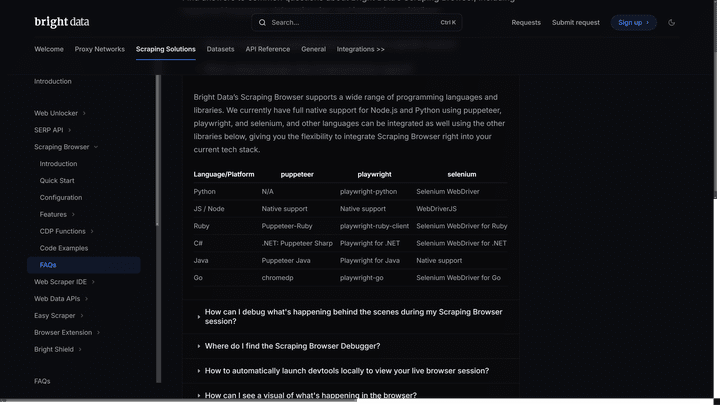Expand the Web Unlocker chevron
720x405 pixels.
click(x=84, y=113)
